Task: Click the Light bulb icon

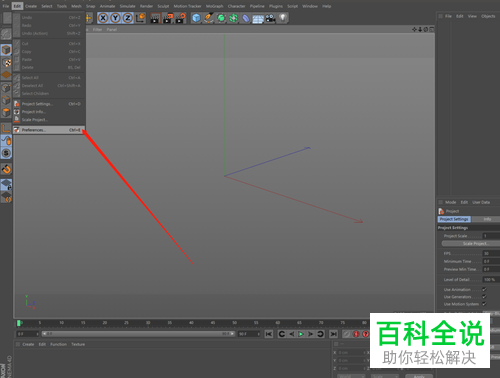Action: click(x=283, y=18)
